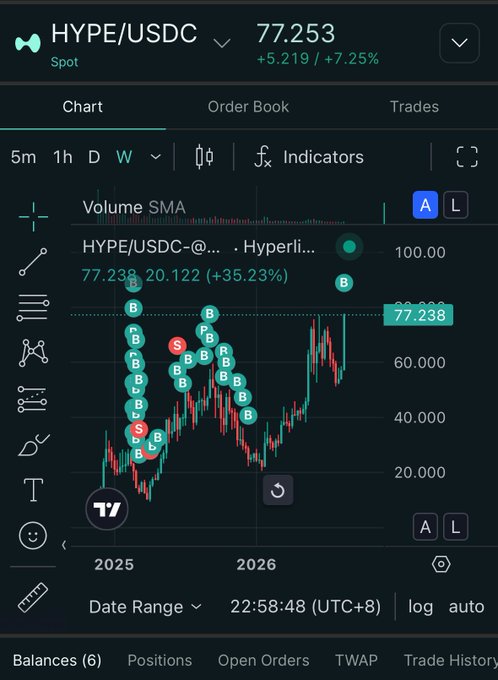Toggle top log scale L button

[455, 205]
